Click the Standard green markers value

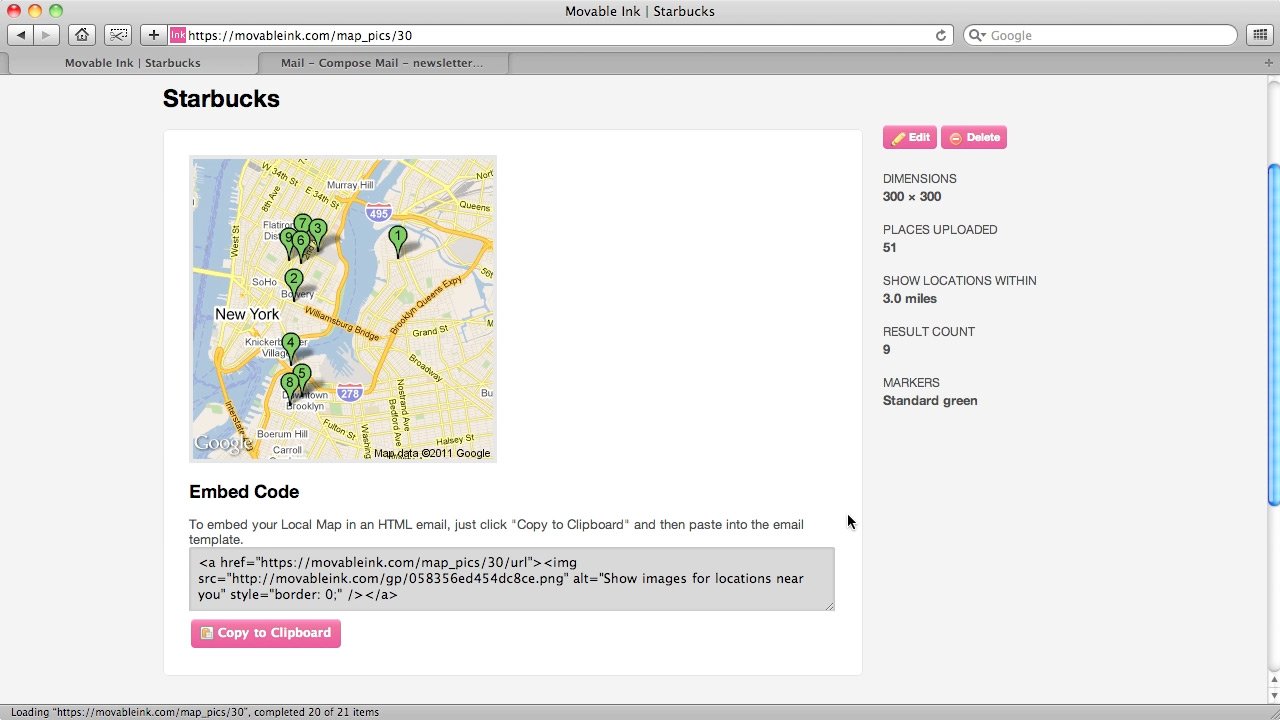[930, 401]
